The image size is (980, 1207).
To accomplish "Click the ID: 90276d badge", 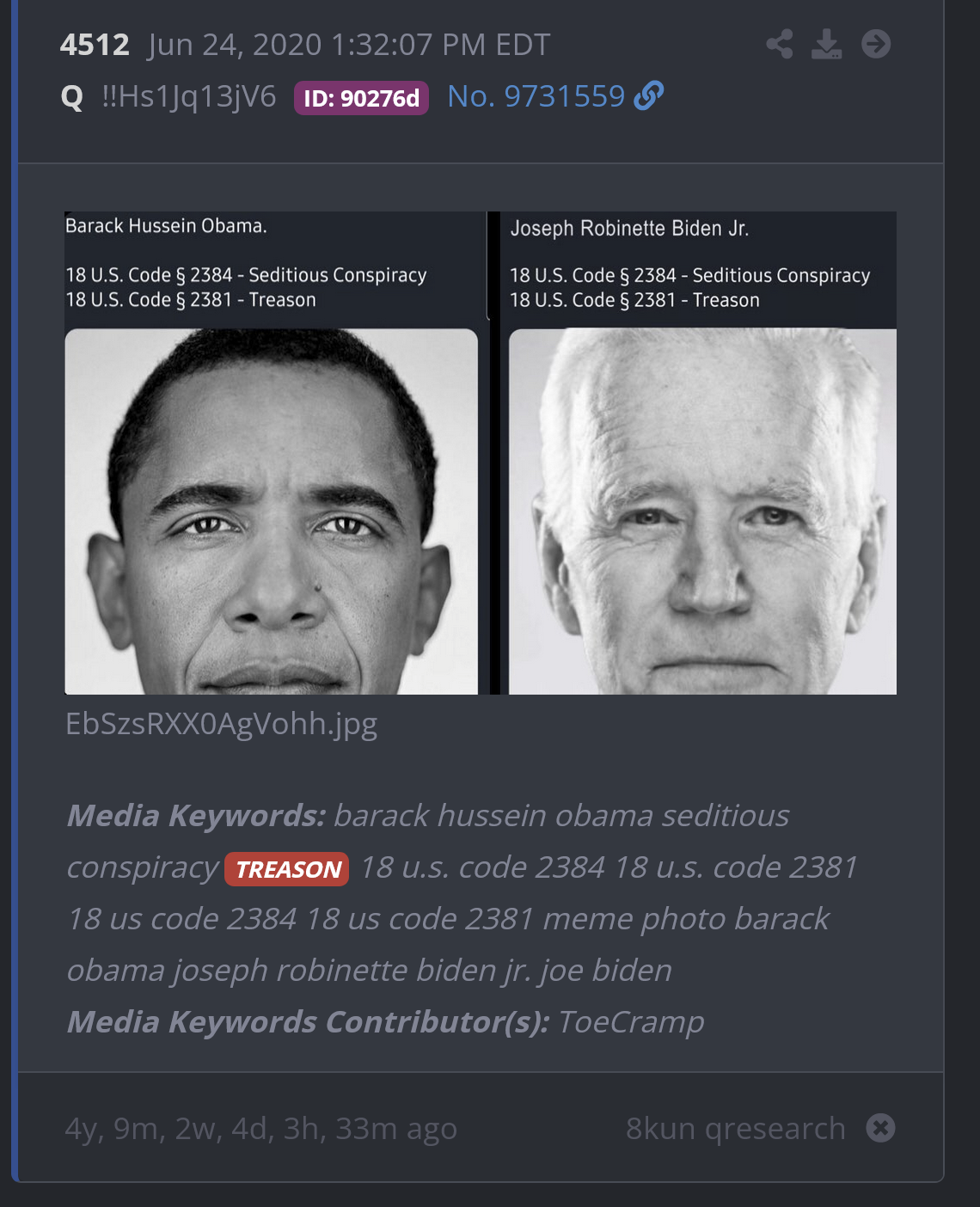I will pyautogui.click(x=361, y=98).
